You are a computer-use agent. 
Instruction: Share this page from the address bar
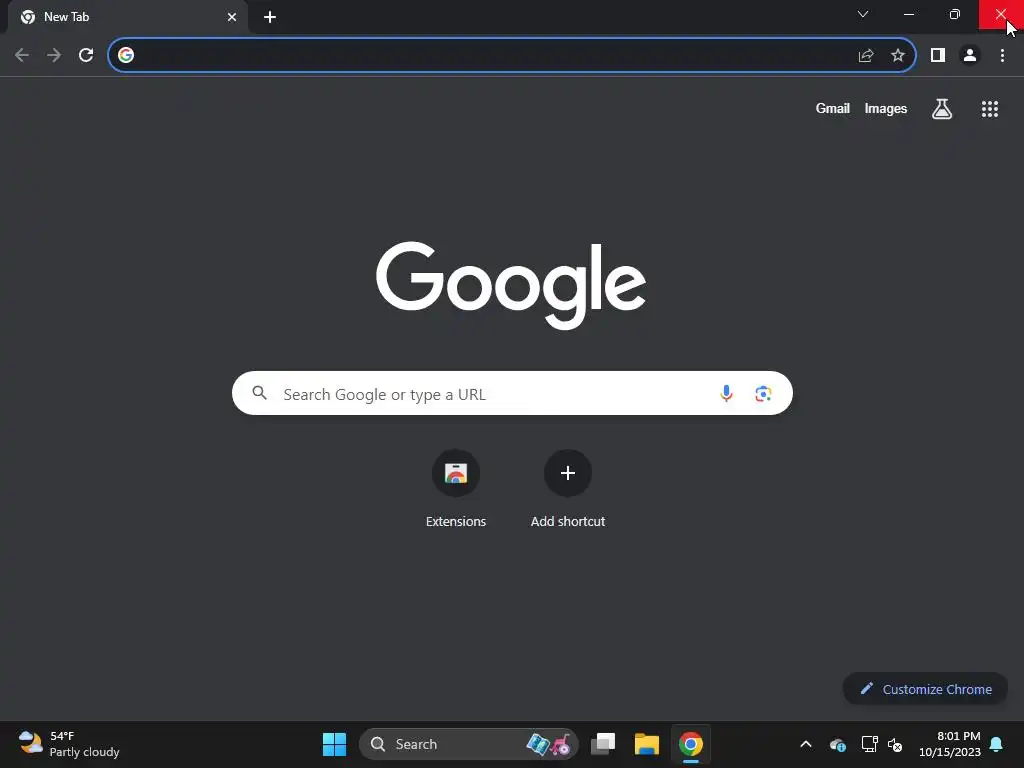[x=866, y=56]
